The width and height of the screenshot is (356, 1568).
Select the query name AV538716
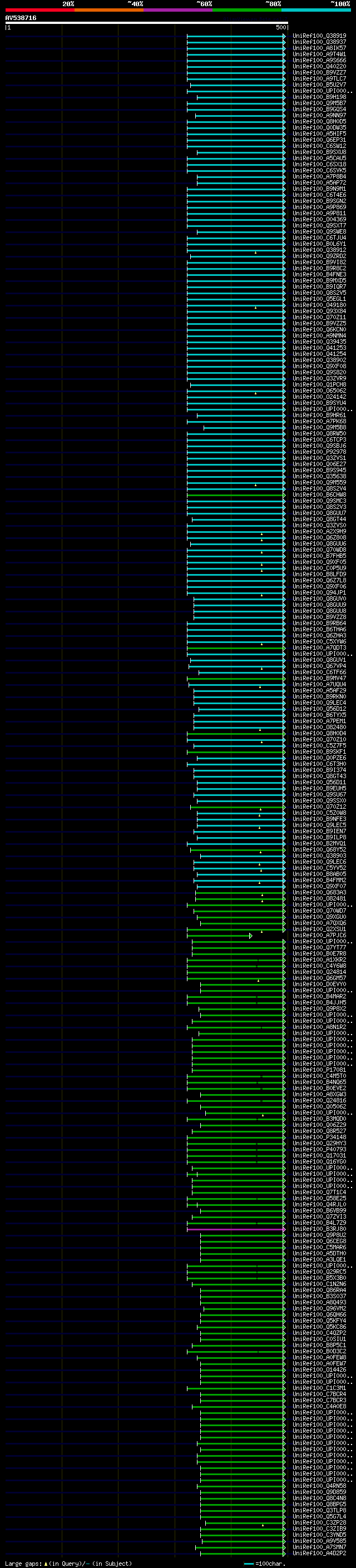click(x=21, y=18)
